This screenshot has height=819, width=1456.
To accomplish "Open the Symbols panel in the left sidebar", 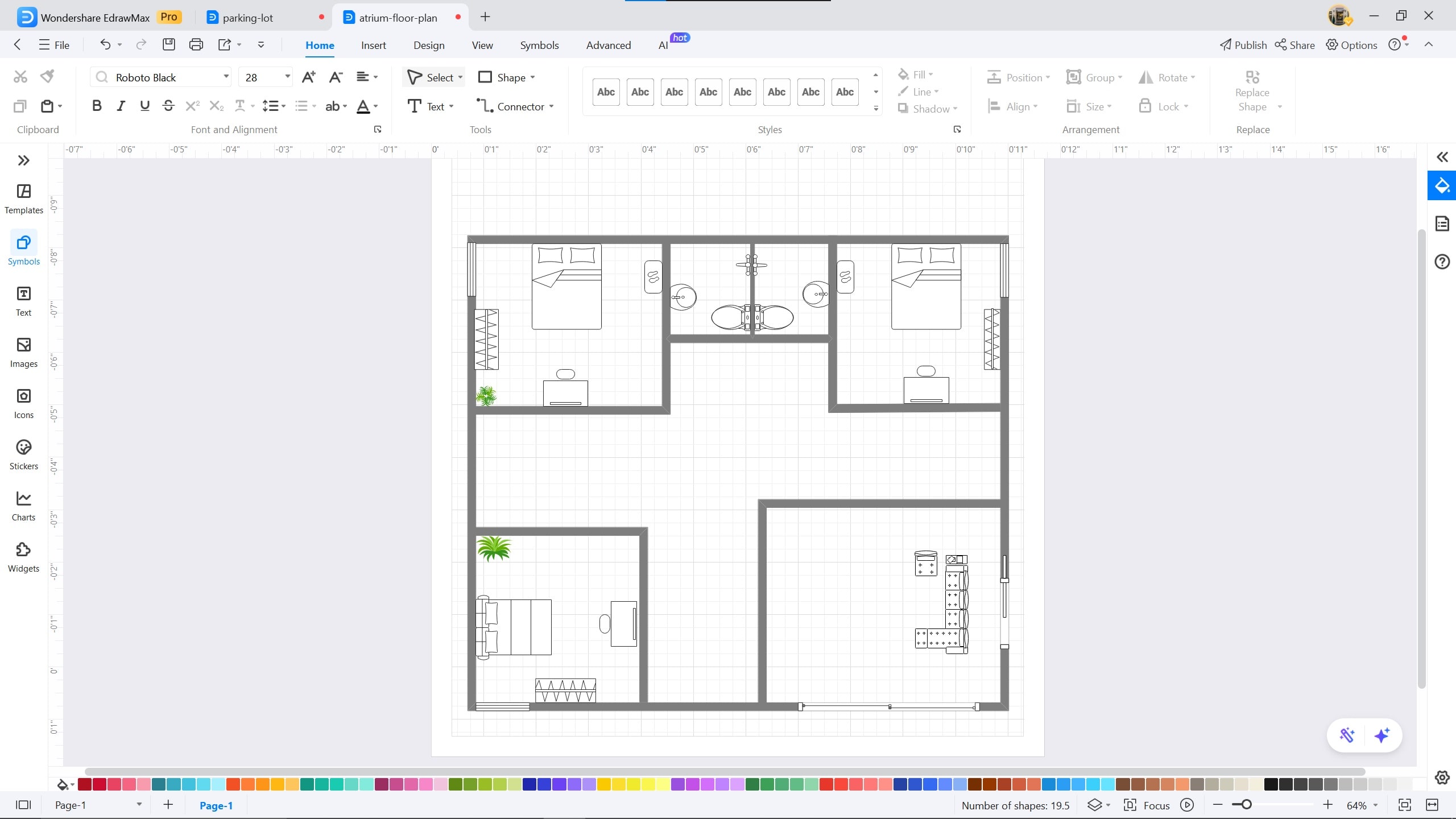I will [x=23, y=249].
